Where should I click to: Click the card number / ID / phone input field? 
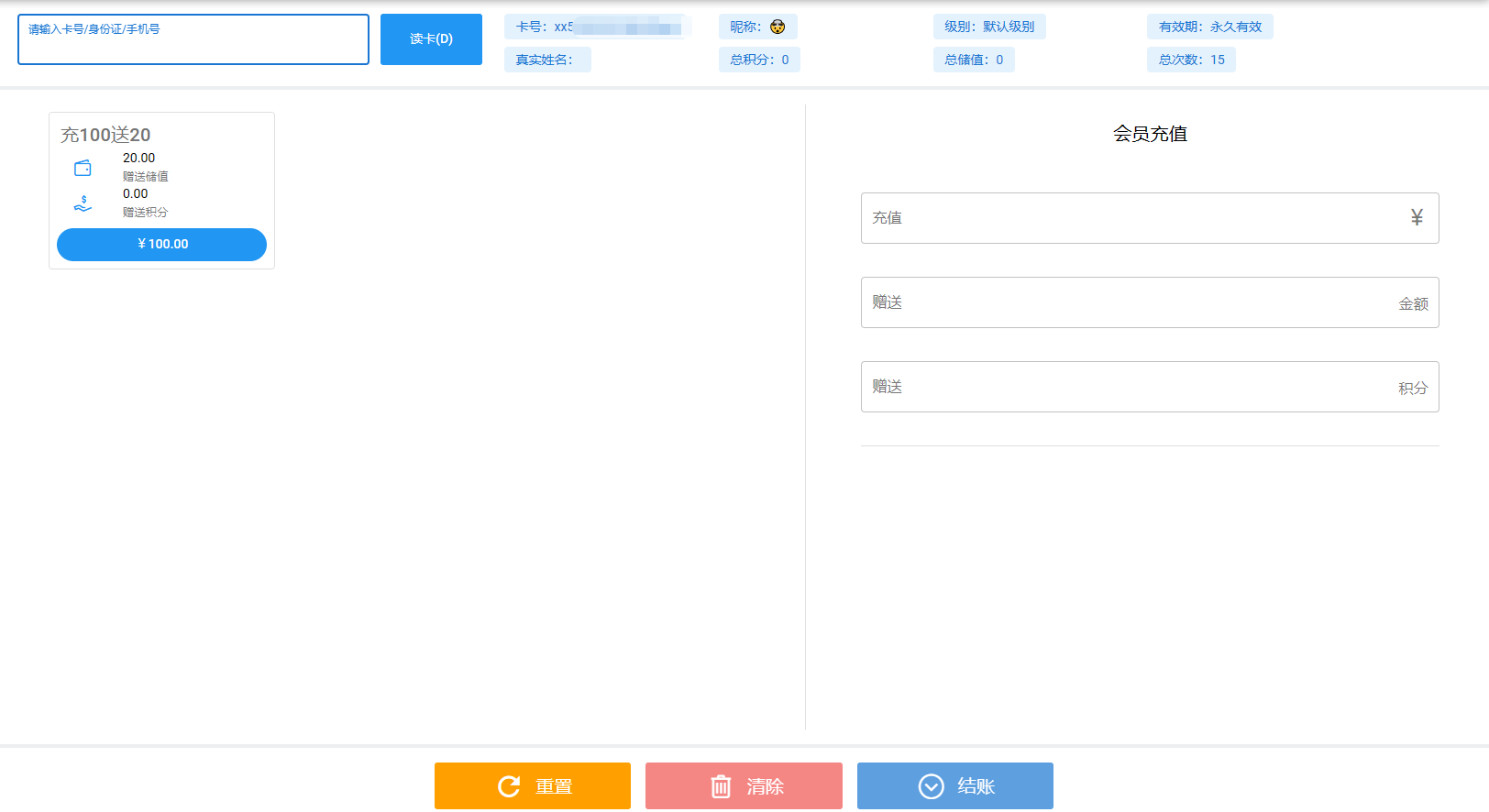pos(193,39)
